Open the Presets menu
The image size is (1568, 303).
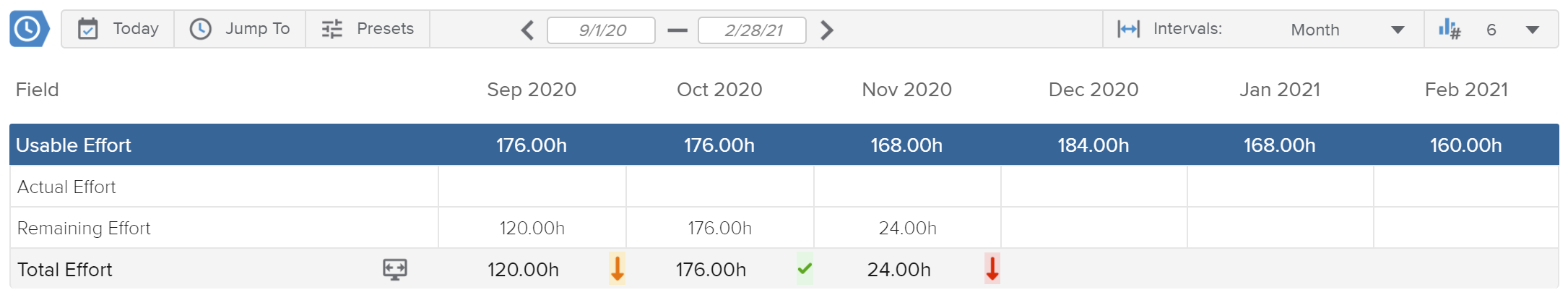coord(368,29)
